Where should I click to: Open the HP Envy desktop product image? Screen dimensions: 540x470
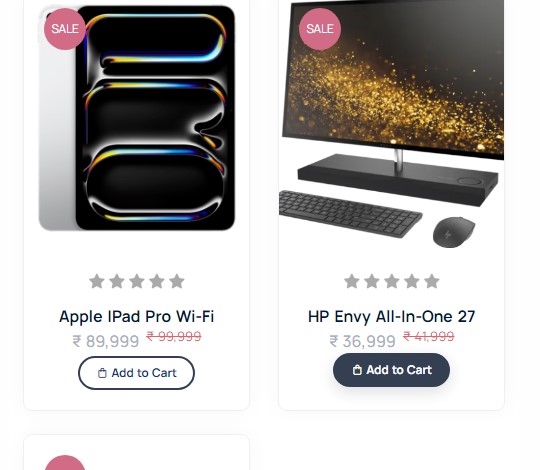[x=392, y=124]
